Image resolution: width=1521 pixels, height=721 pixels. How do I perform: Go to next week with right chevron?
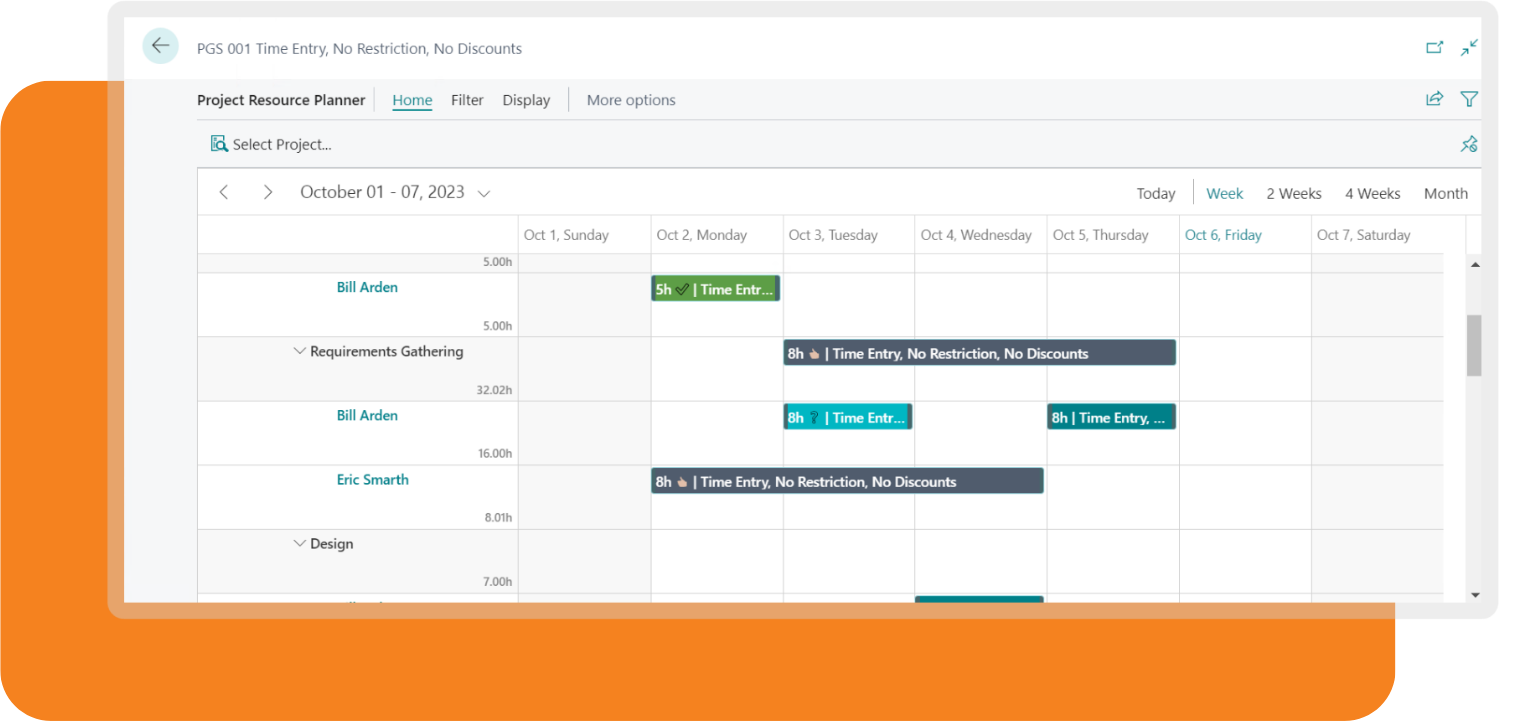[x=268, y=191]
